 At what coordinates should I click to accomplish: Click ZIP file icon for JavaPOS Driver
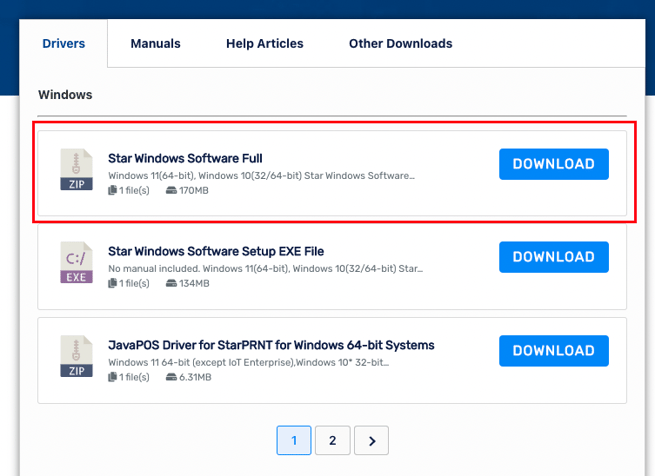coord(76,356)
